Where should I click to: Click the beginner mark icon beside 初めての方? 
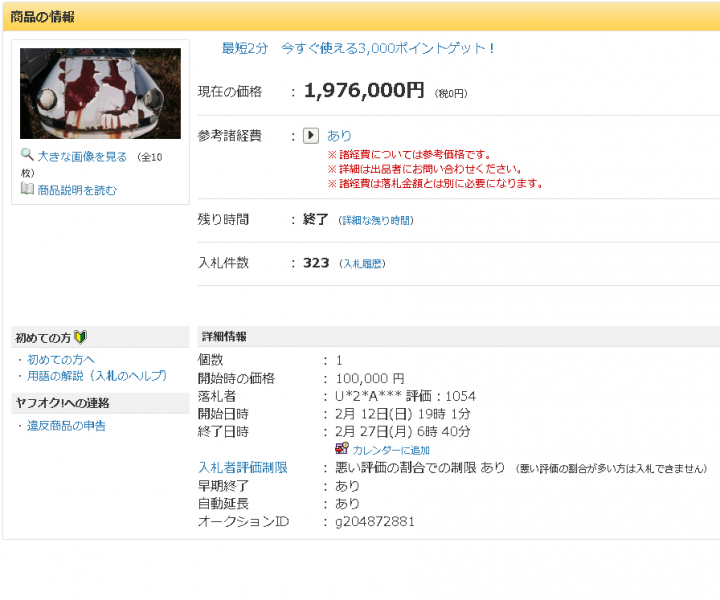coord(80,337)
